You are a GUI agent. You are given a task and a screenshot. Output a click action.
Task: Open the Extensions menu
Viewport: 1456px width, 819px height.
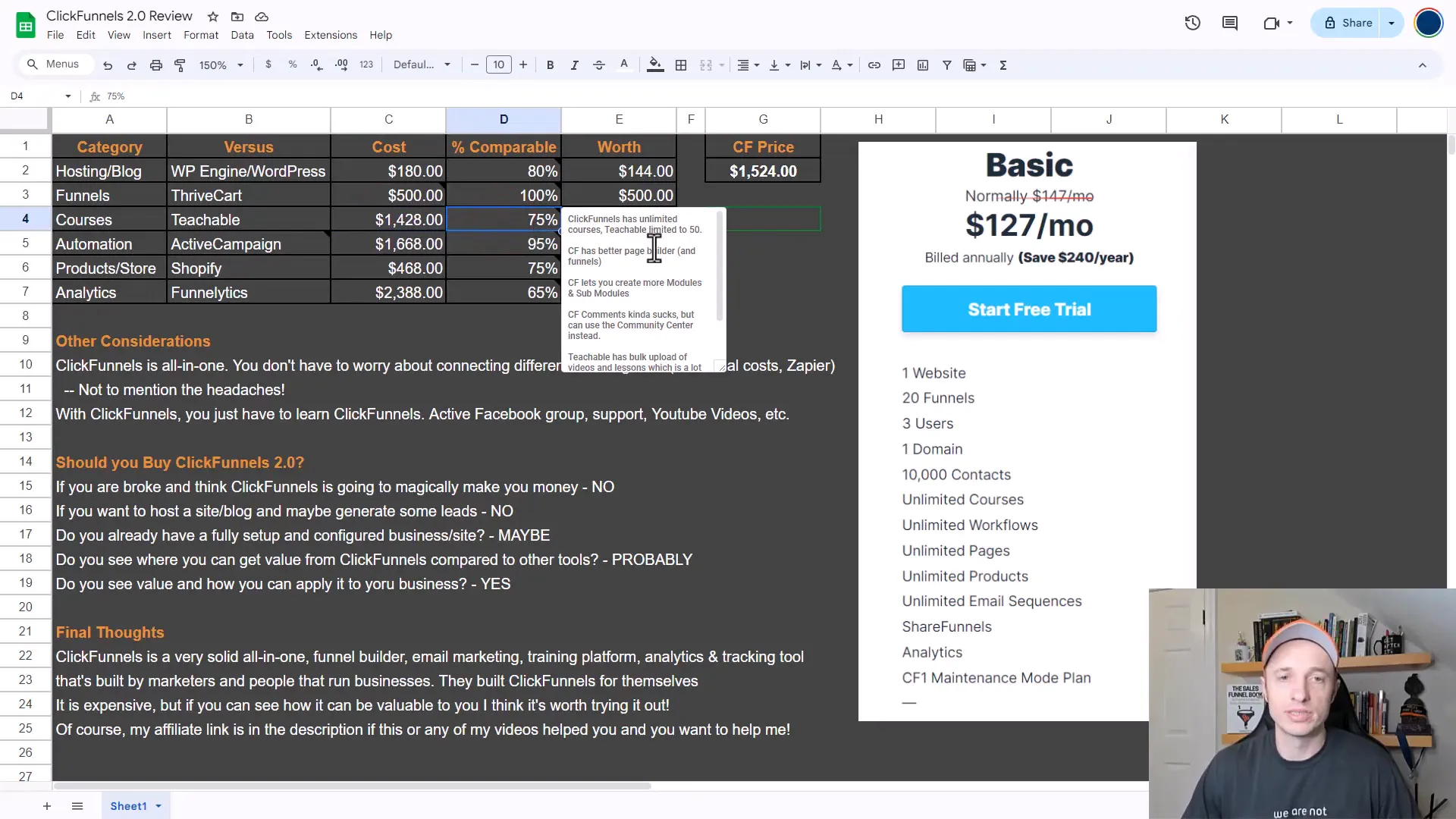pyautogui.click(x=331, y=35)
